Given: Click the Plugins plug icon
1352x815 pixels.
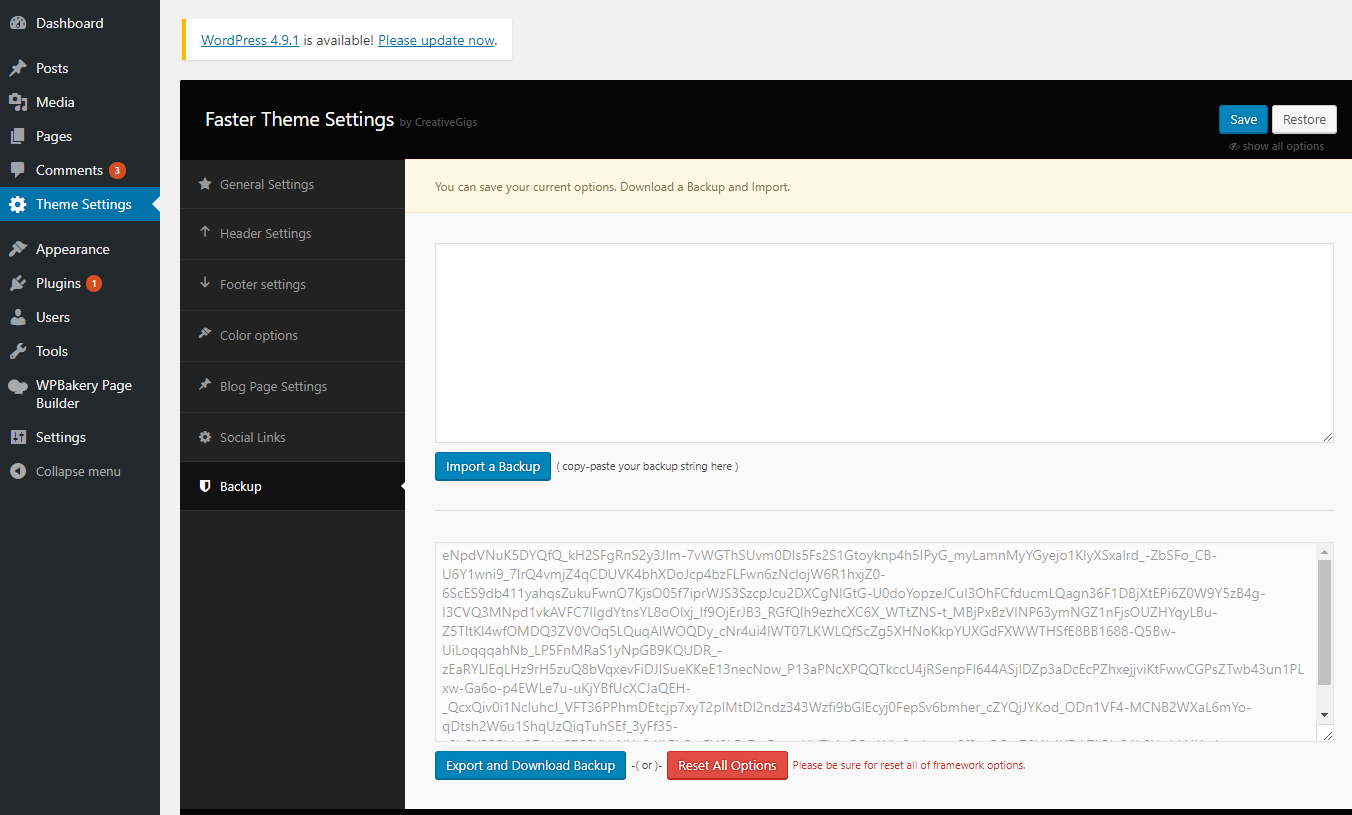Looking at the screenshot, I should click(18, 283).
